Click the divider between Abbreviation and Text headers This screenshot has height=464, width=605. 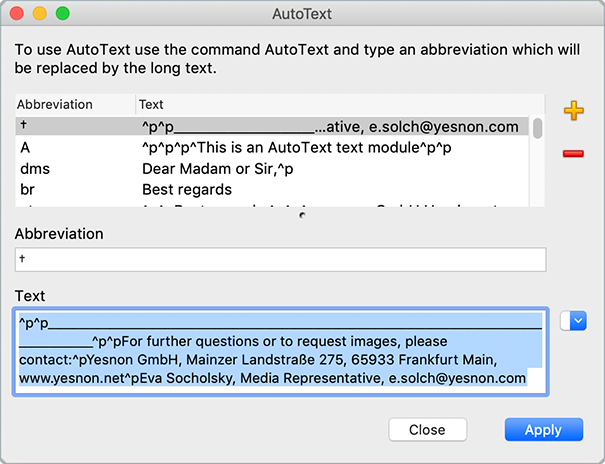coord(135,104)
